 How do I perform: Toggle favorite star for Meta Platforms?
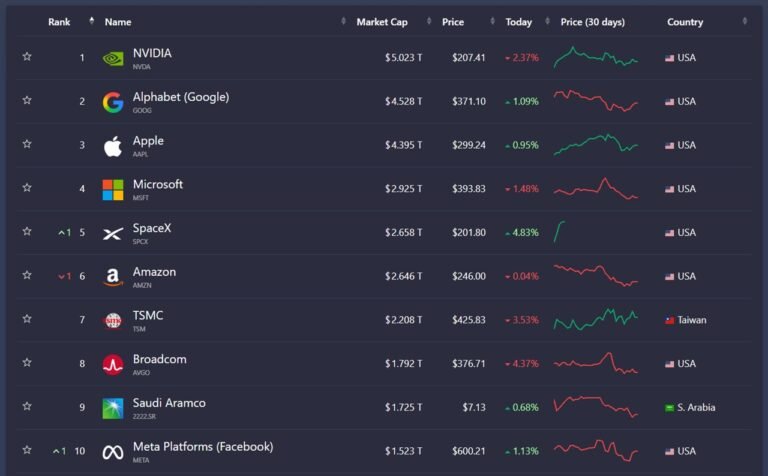(x=27, y=450)
